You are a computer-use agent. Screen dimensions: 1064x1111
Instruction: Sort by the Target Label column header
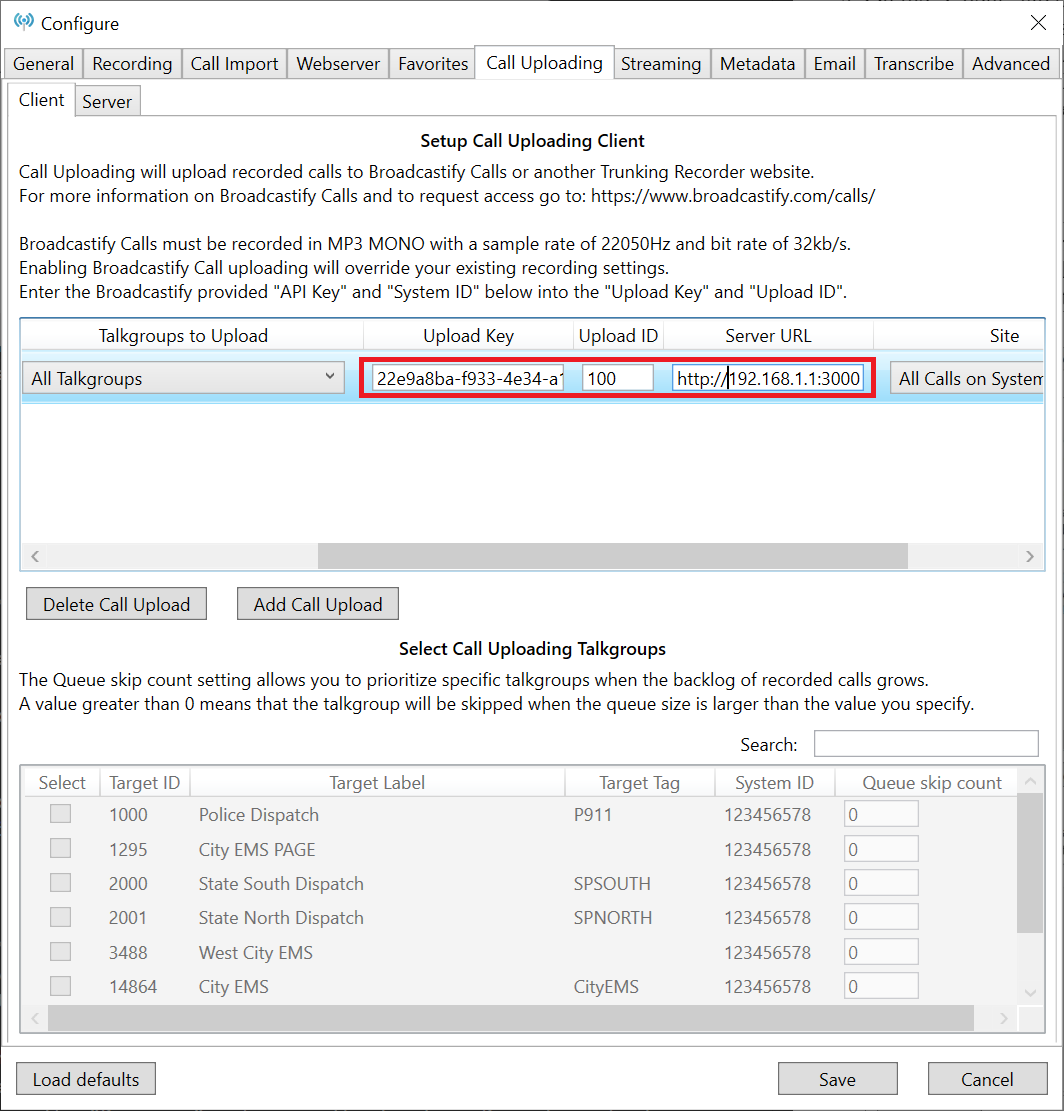click(377, 782)
